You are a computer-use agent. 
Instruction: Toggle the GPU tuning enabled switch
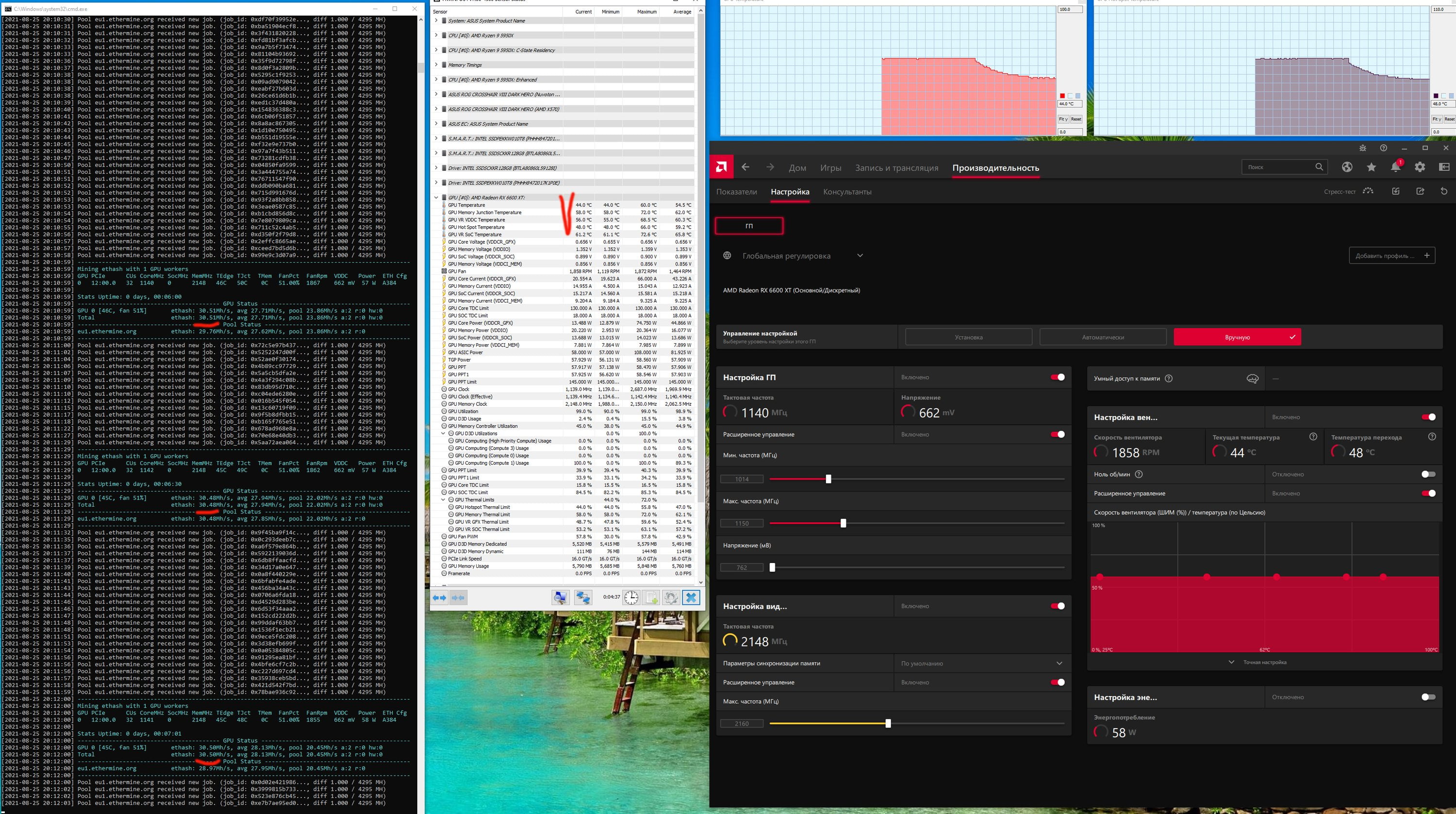(1057, 377)
